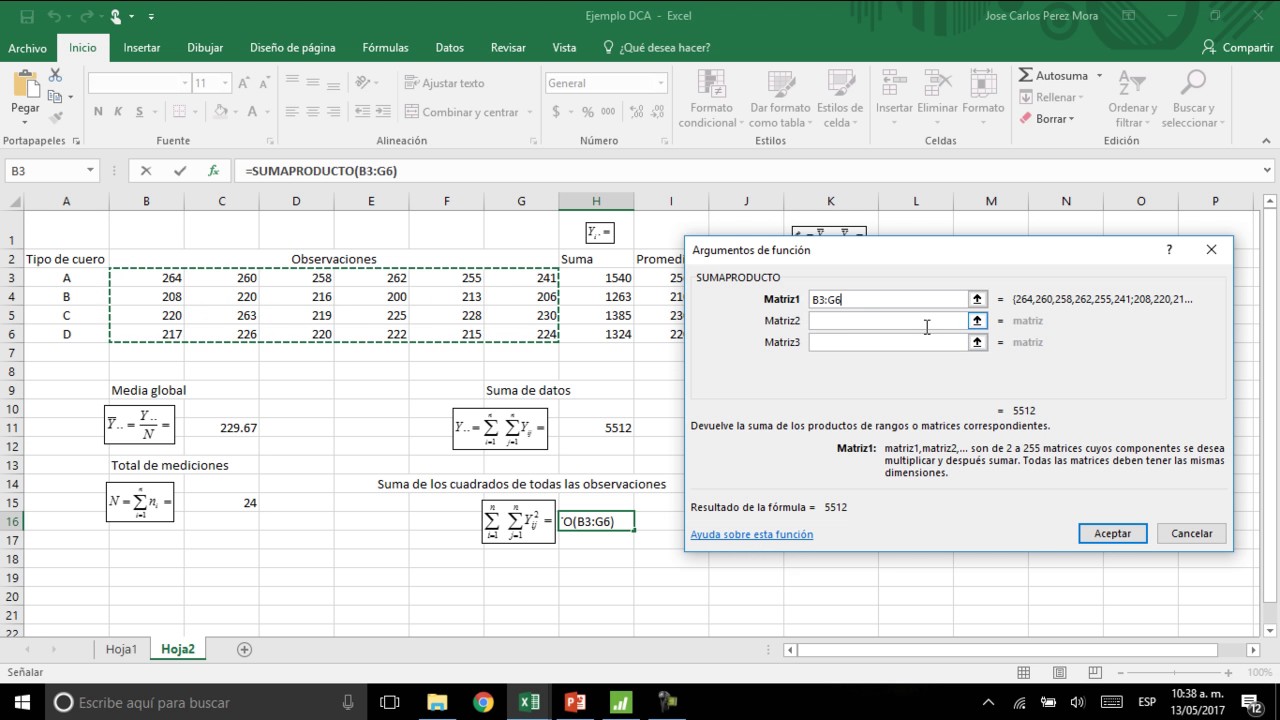Open Formato condicional menu

pyautogui.click(x=711, y=99)
